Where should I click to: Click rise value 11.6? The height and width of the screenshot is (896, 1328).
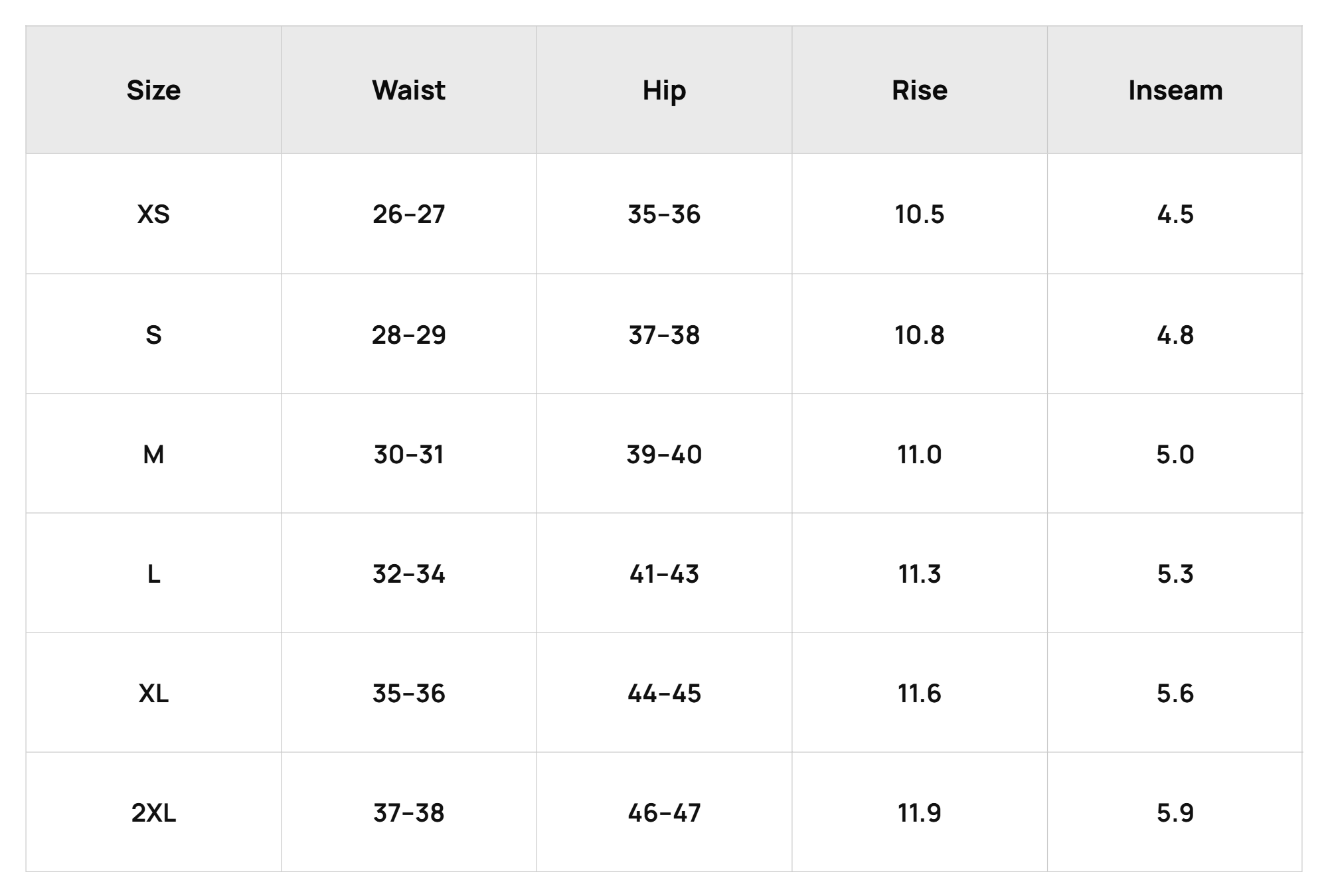coord(920,693)
